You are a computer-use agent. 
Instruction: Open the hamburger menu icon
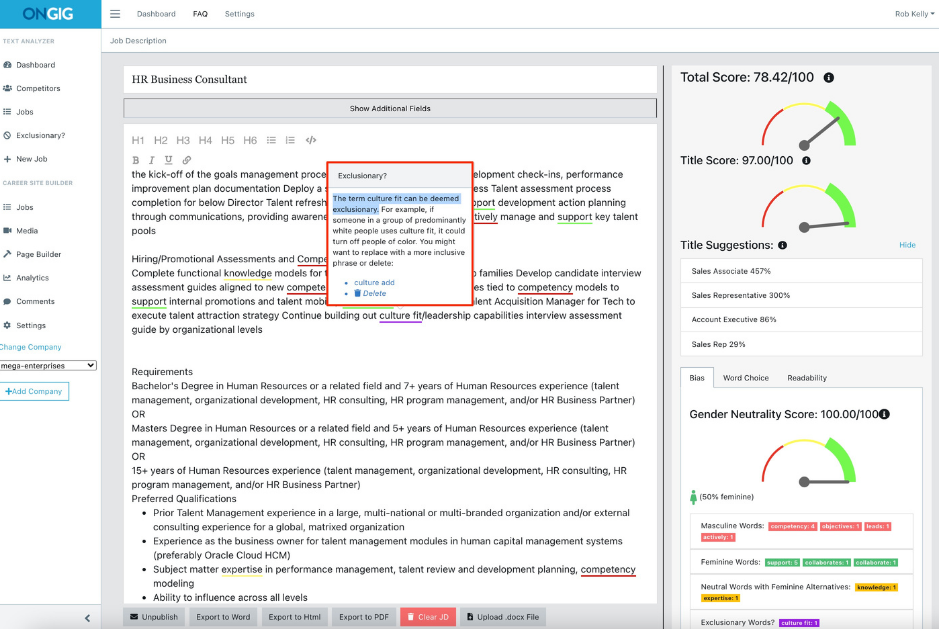[115, 14]
